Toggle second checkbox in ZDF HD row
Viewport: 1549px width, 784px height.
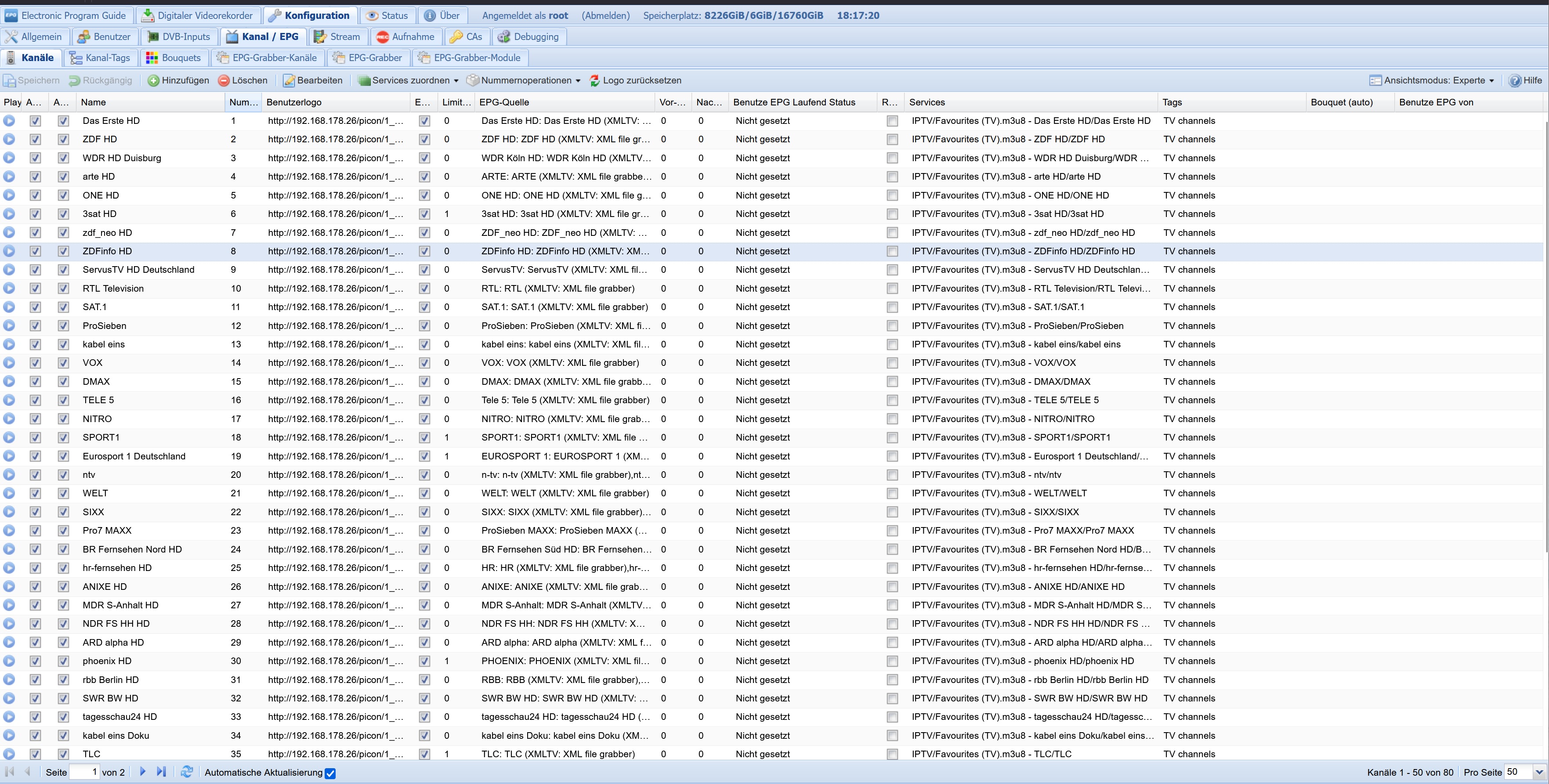[x=63, y=140]
